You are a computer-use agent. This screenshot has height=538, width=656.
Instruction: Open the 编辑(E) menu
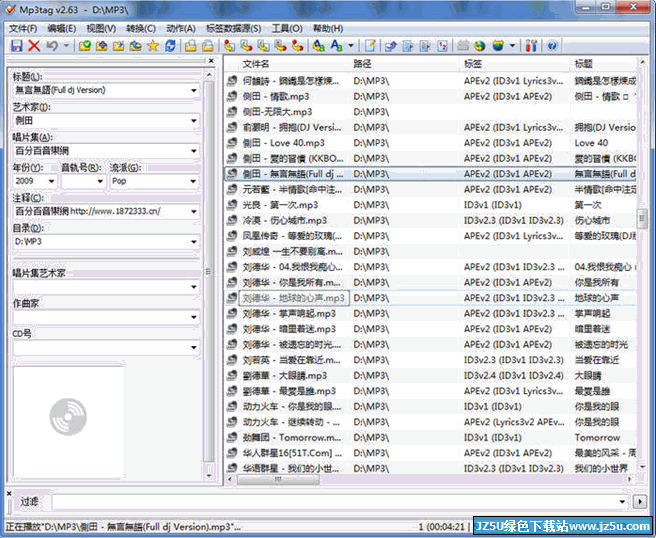pos(62,28)
